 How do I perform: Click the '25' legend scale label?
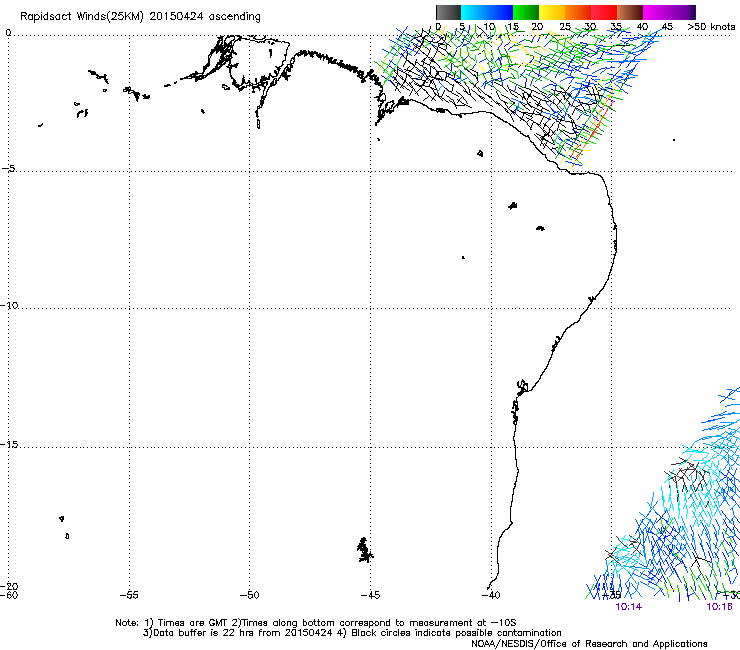click(565, 26)
